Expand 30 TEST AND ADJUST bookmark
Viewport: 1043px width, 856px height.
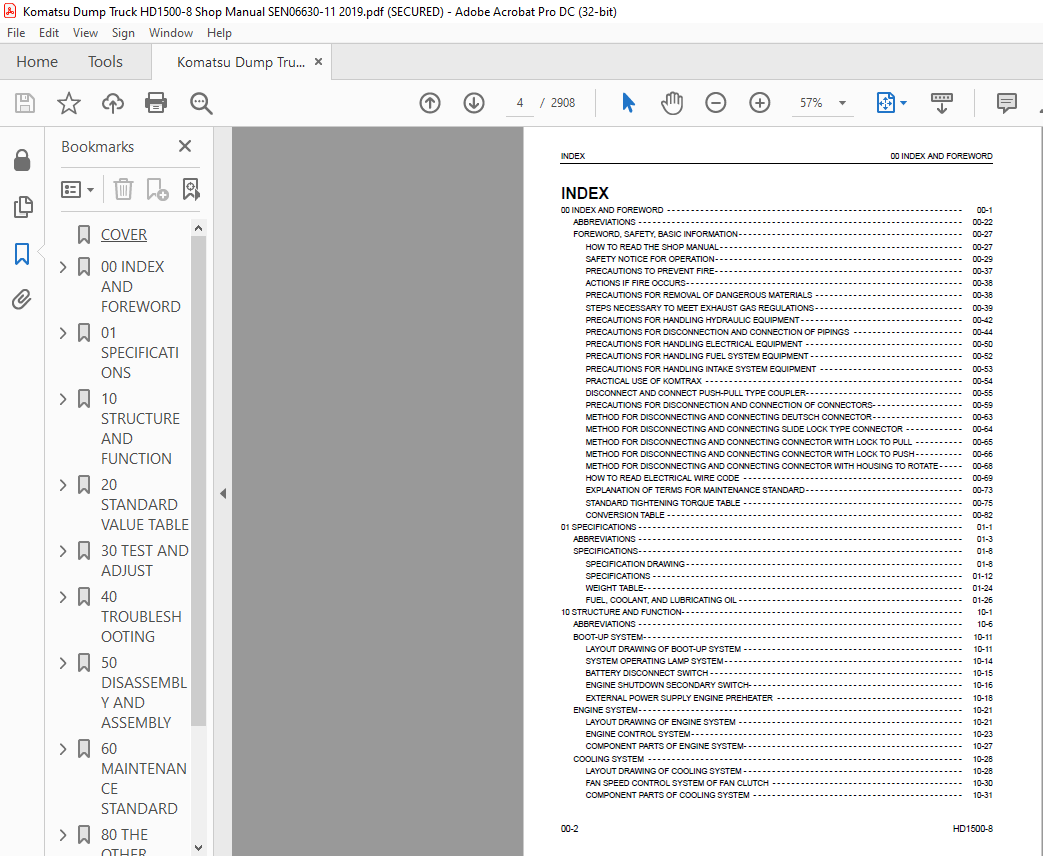pos(63,551)
